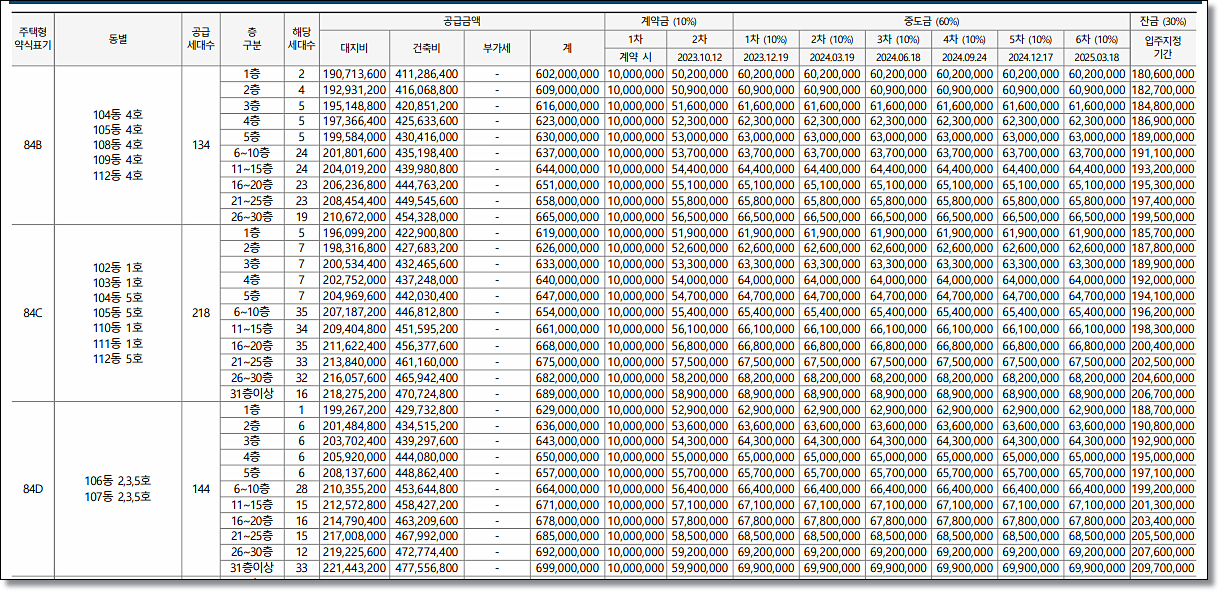
Task: Click land cost 190,713,600 cell
Action: [x=354, y=75]
